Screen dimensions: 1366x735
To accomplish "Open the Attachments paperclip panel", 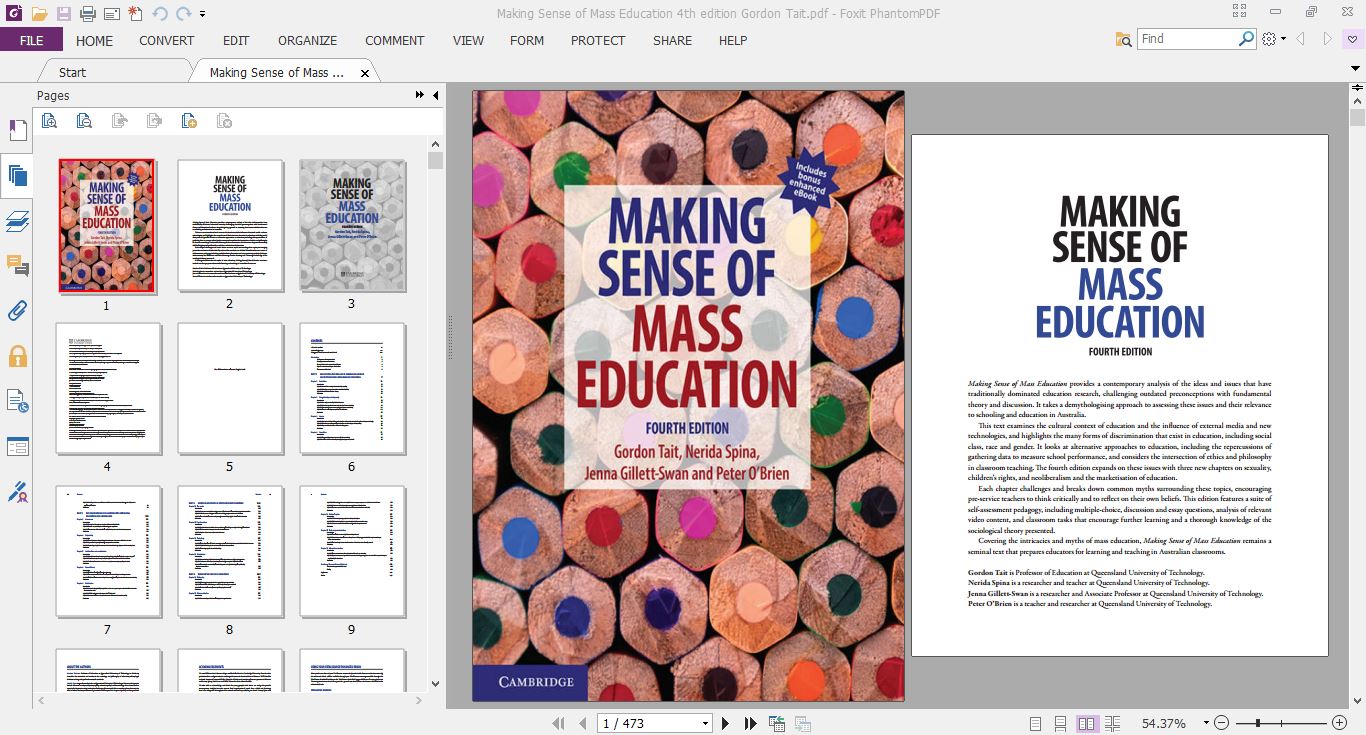I will coord(17,310).
